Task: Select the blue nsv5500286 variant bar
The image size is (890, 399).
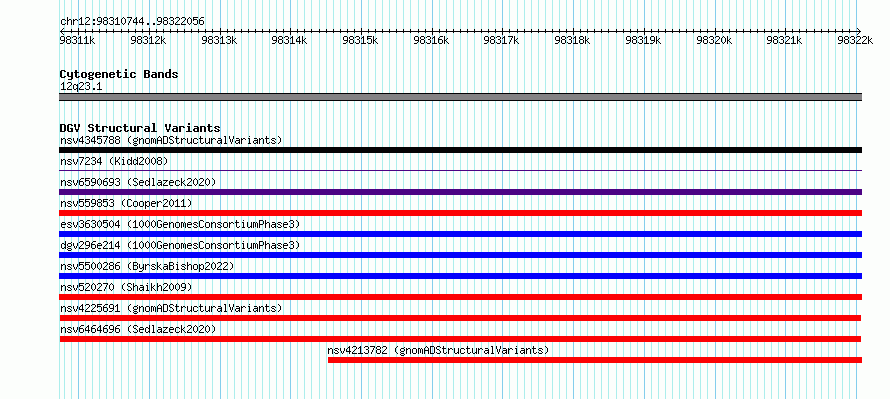Action: pyautogui.click(x=460, y=276)
